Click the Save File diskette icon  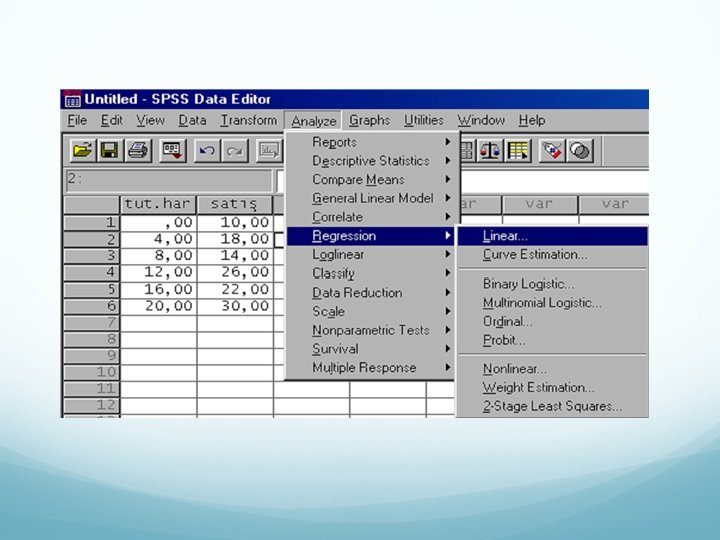(x=110, y=151)
